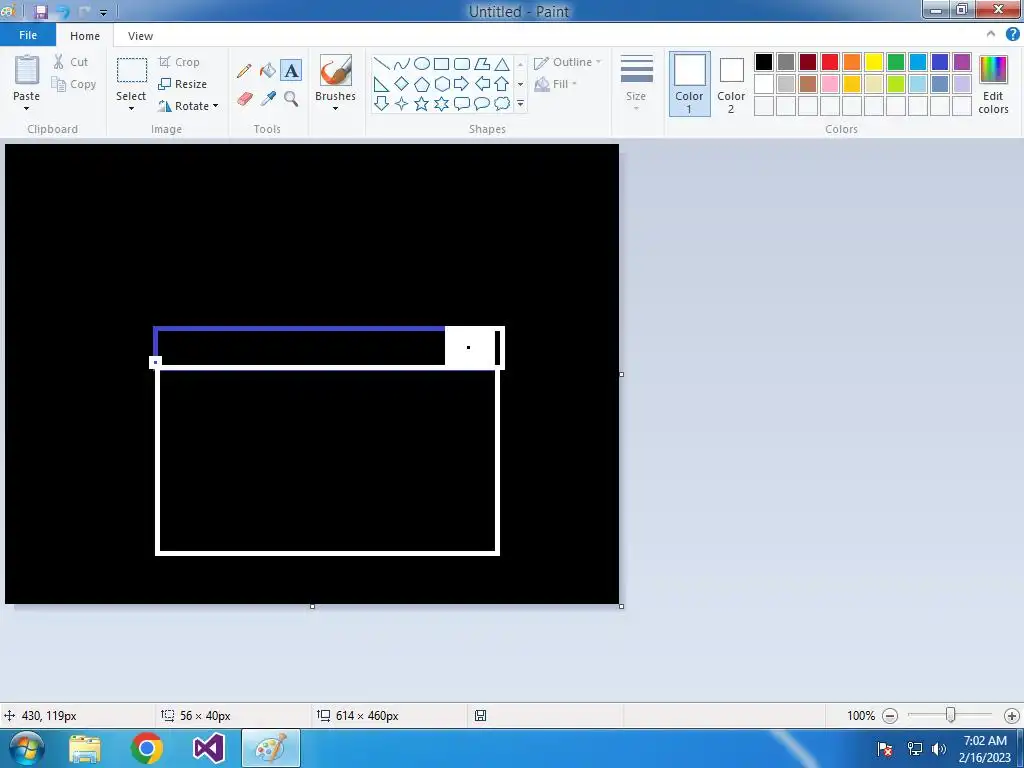
Task: Choose the Down arrow shape
Action: (381, 103)
